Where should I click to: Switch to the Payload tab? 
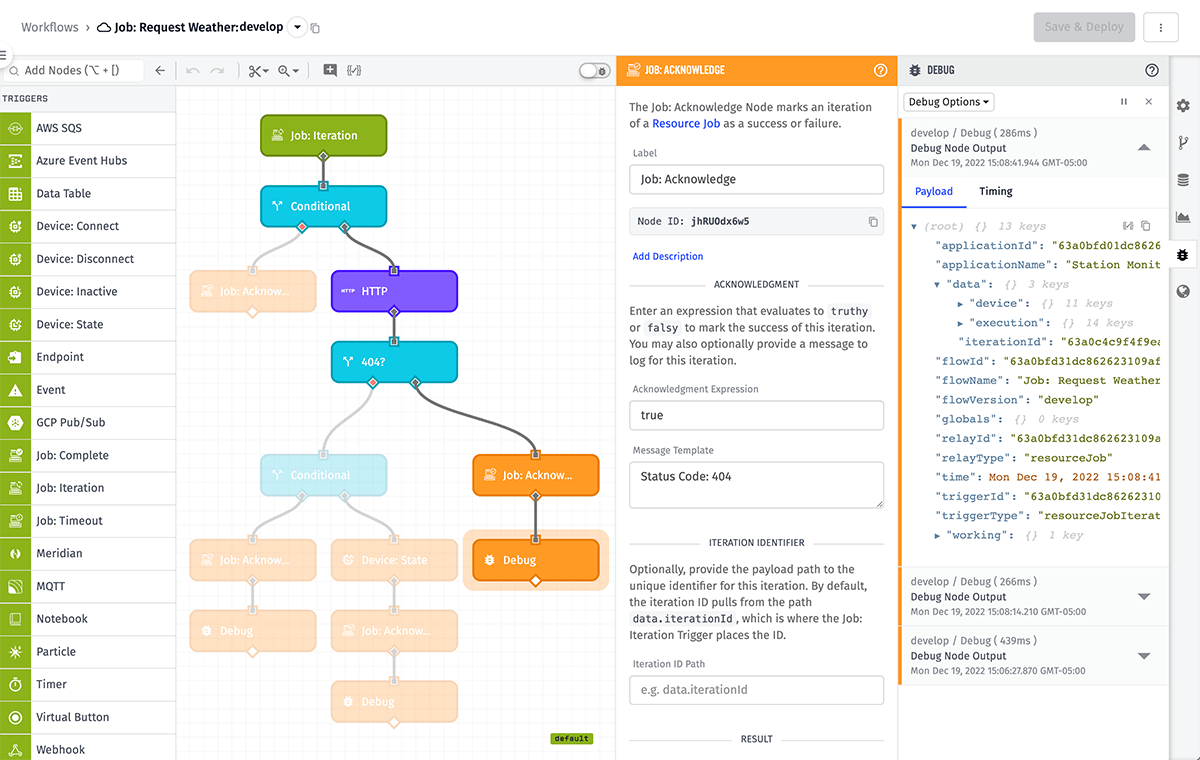[x=934, y=192]
